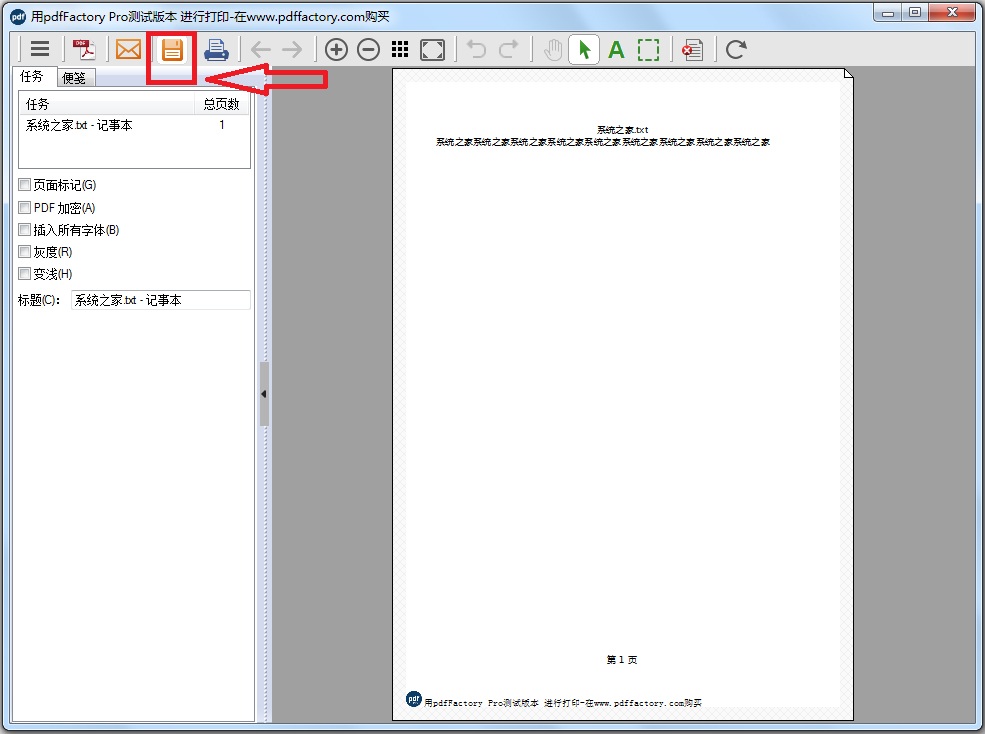Click the redo arrow icon
This screenshot has height=734, width=985.
(x=509, y=49)
